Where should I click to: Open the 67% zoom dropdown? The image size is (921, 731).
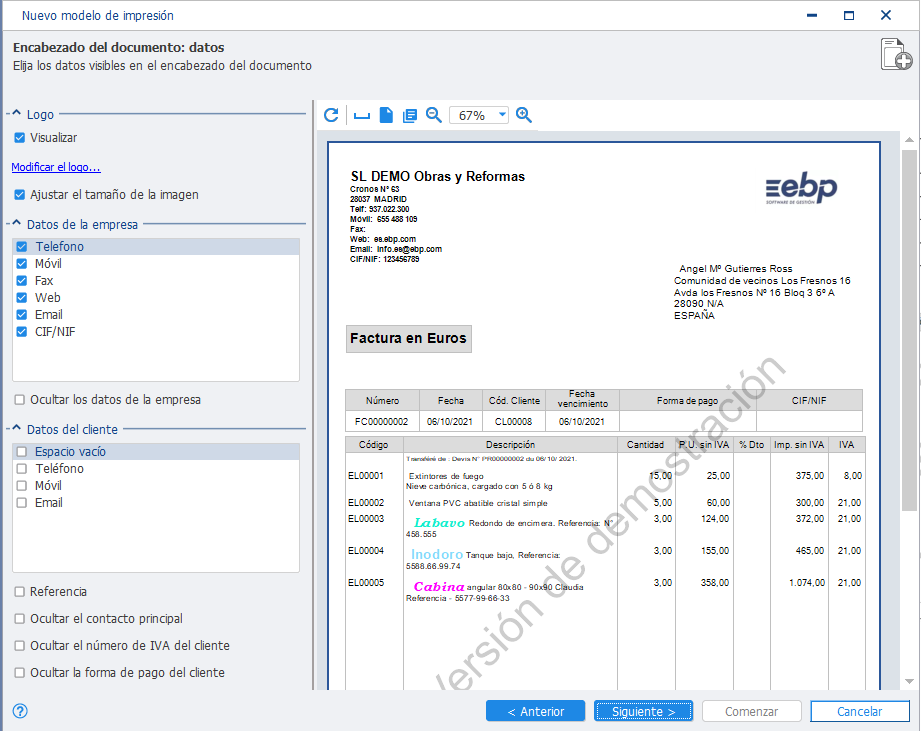point(502,115)
